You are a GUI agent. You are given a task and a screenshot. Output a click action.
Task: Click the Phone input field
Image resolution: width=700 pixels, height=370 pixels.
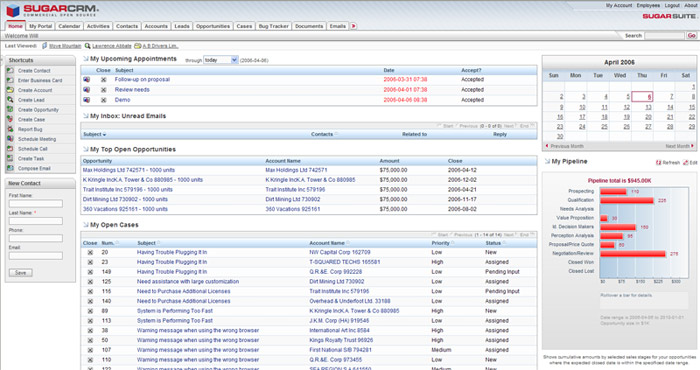(36, 238)
